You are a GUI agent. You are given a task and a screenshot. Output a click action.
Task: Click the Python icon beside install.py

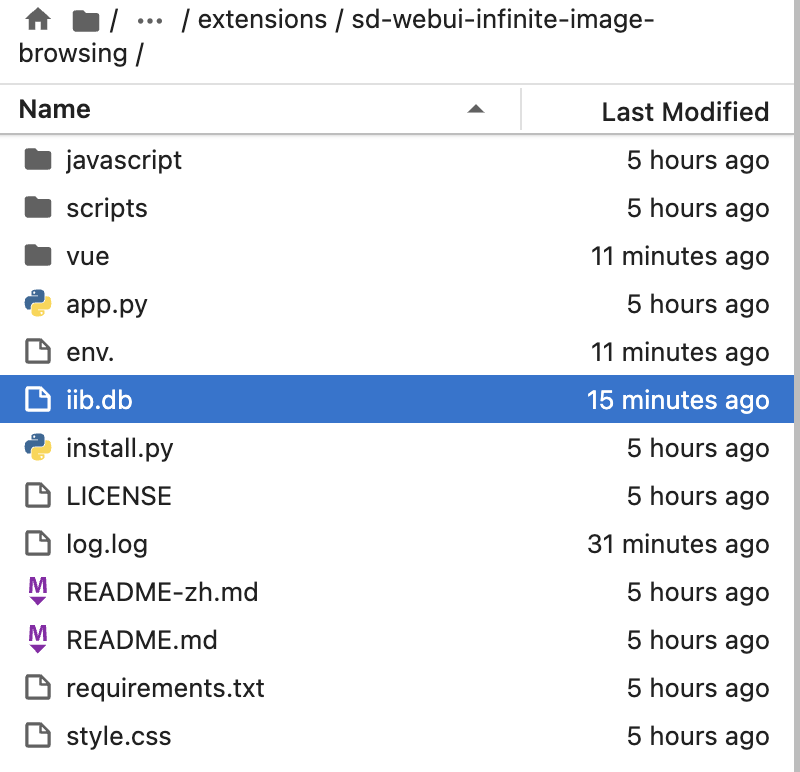click(x=37, y=448)
